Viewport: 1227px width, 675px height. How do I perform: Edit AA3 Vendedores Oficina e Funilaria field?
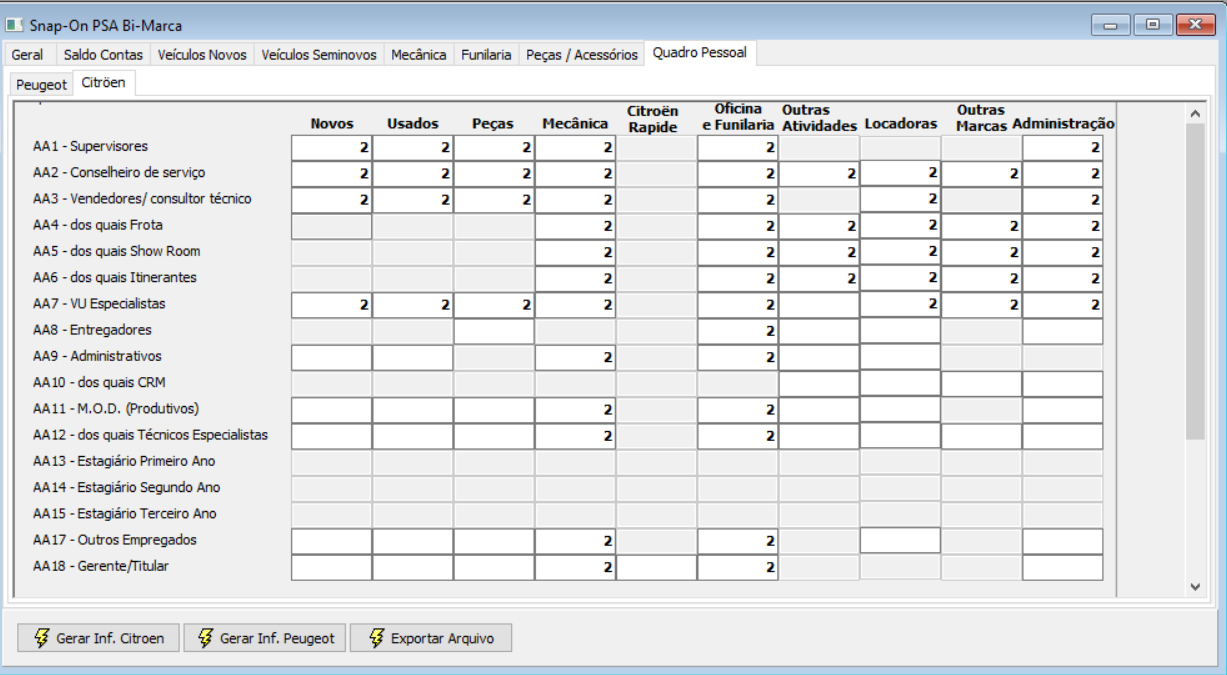[737, 200]
